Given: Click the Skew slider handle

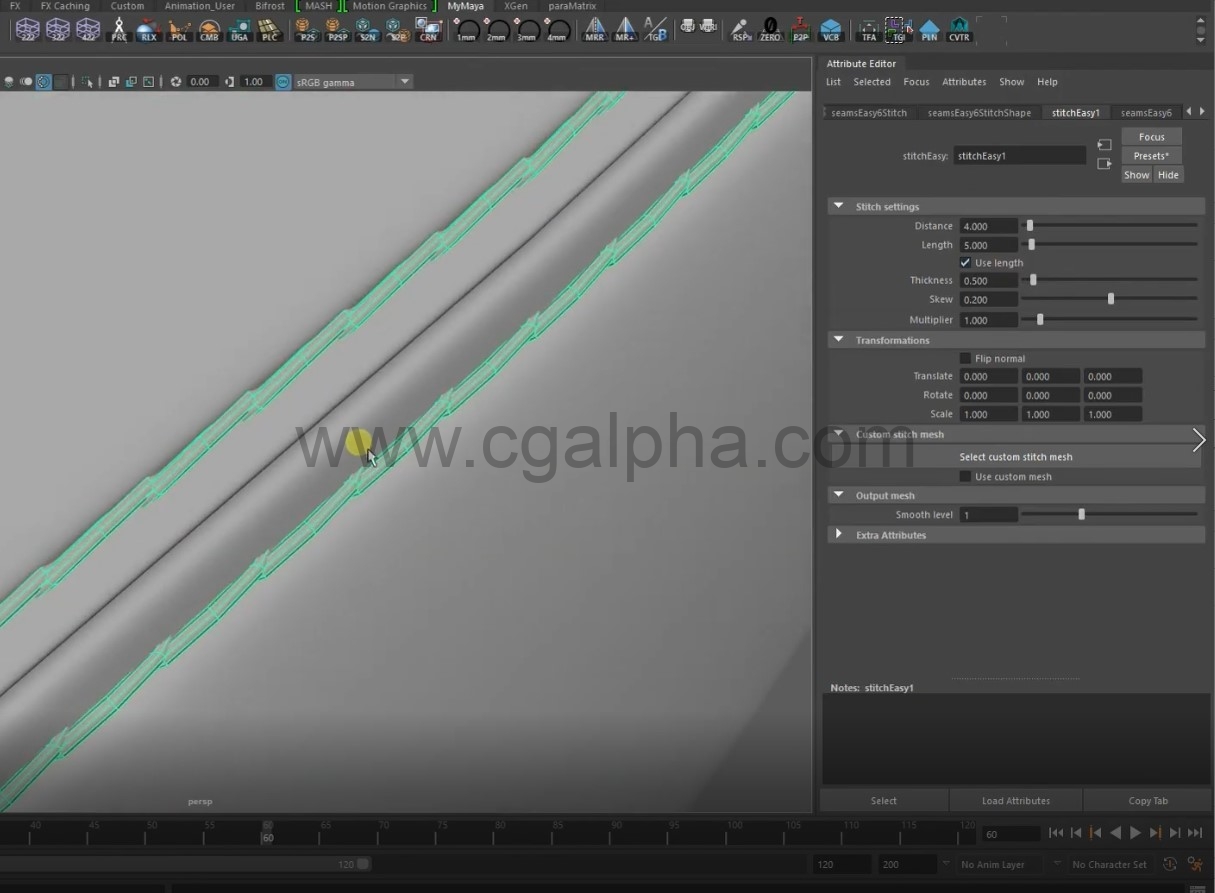Looking at the screenshot, I should pos(1110,299).
